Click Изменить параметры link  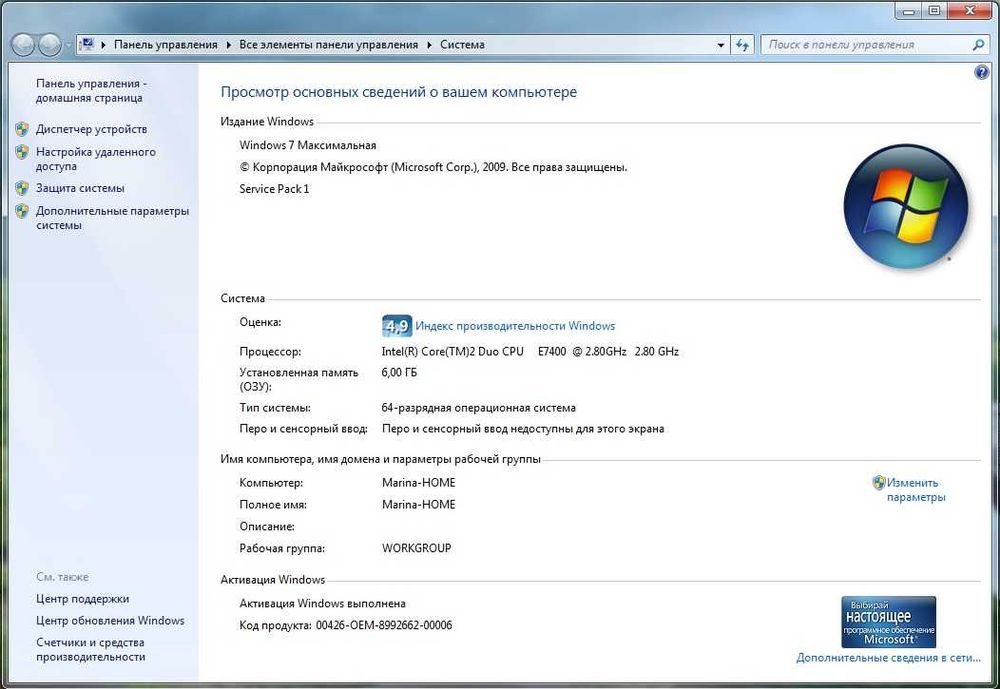(x=916, y=490)
